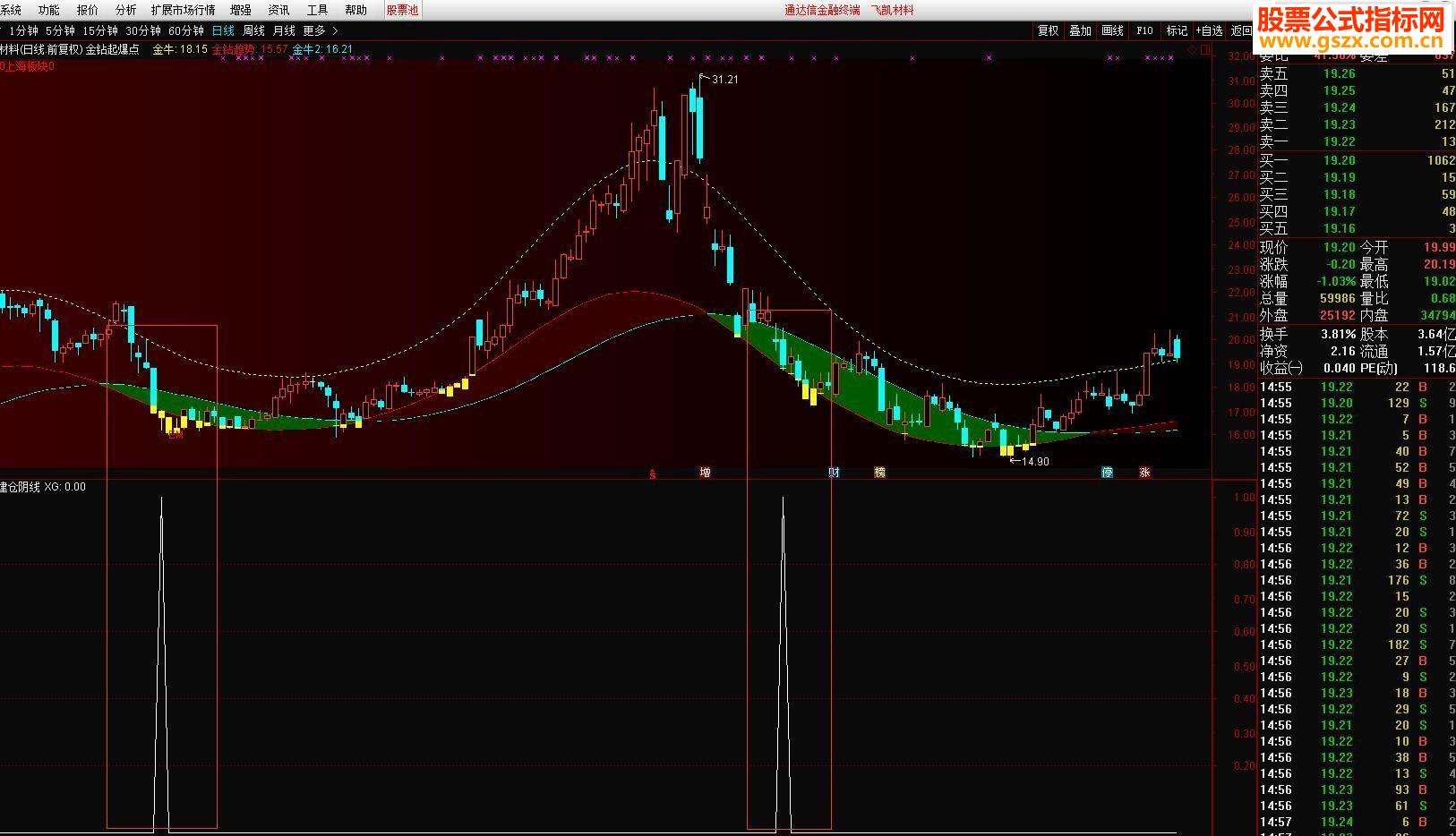Open F10 company info
Screen dimensions: 1456x836
click(x=1144, y=30)
